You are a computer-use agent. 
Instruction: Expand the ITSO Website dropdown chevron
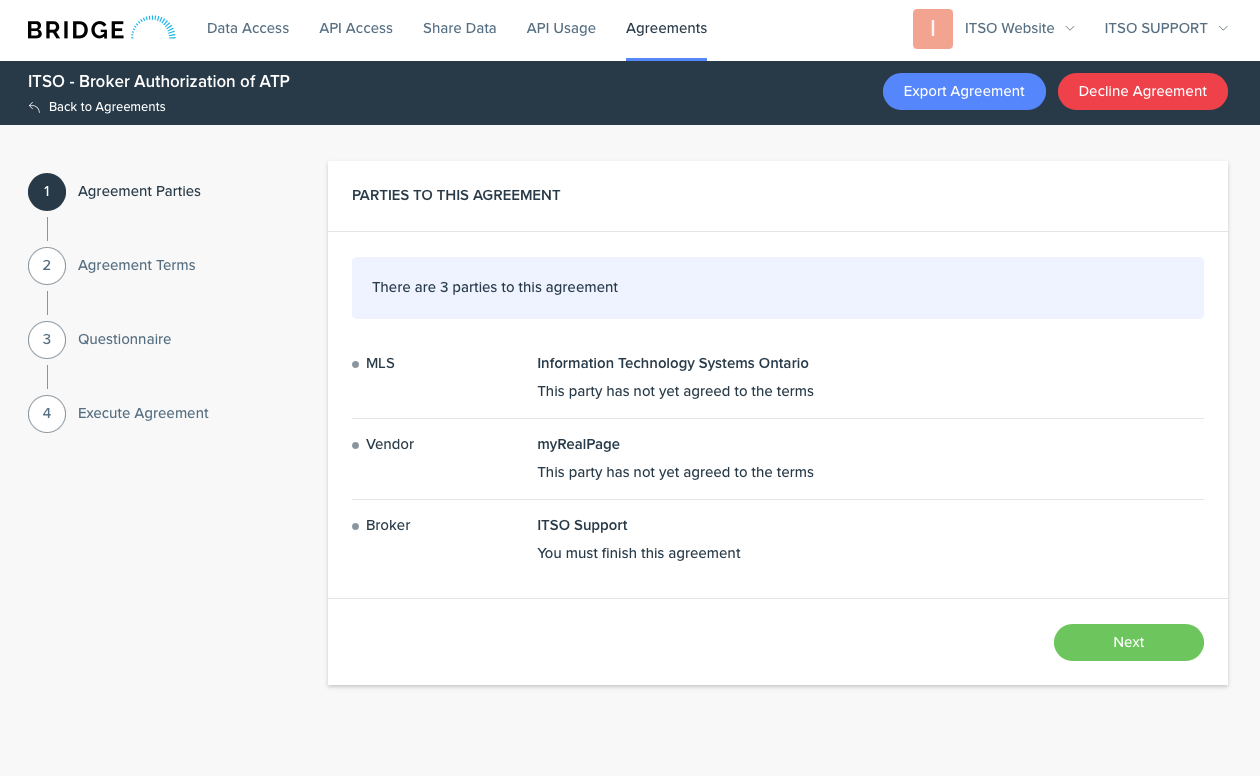1070,29
